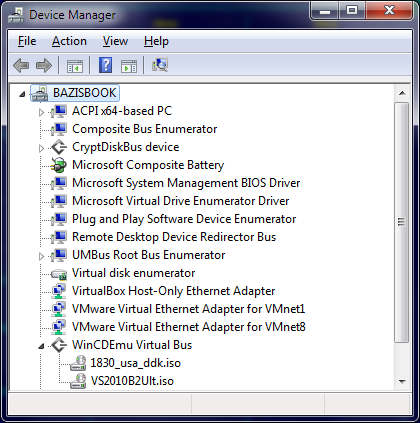Select VS2010B2Ult.iso virtual drive entry
The width and height of the screenshot is (420, 423).
coord(132,381)
